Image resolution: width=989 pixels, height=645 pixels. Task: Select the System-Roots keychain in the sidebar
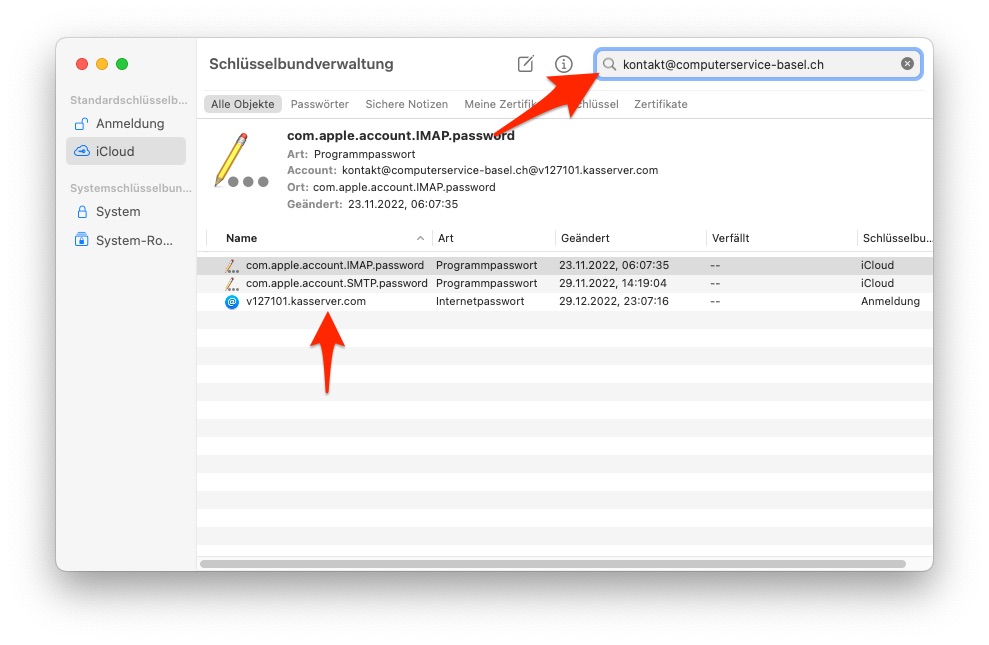tap(126, 240)
